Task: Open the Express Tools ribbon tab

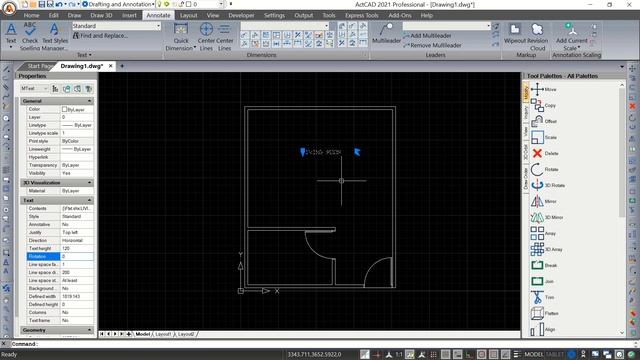Action: point(362,16)
